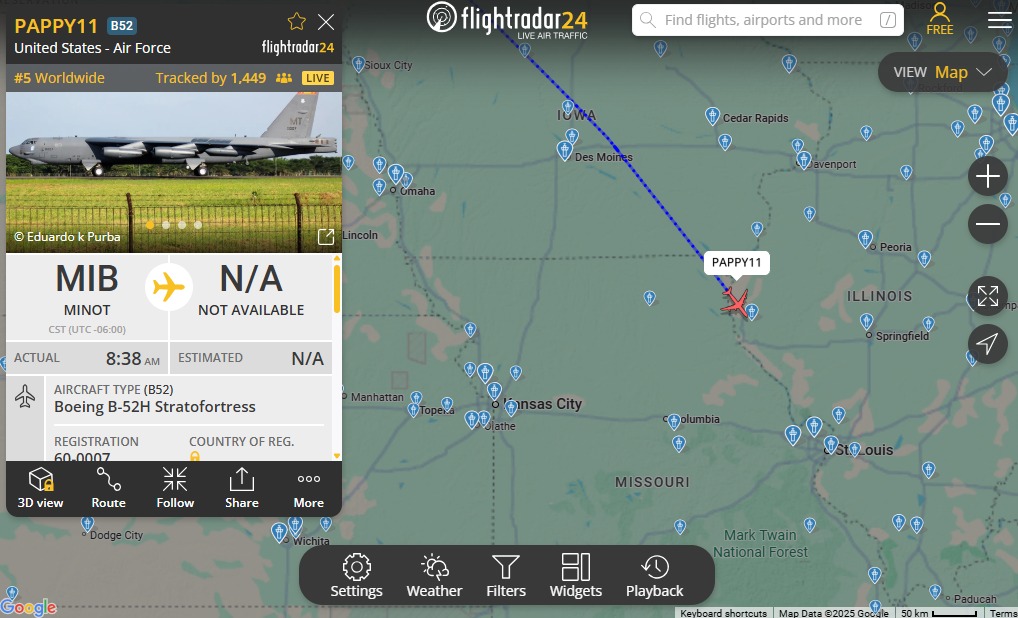This screenshot has height=618, width=1018.
Task: Open the Widgets panel
Action: (x=576, y=576)
